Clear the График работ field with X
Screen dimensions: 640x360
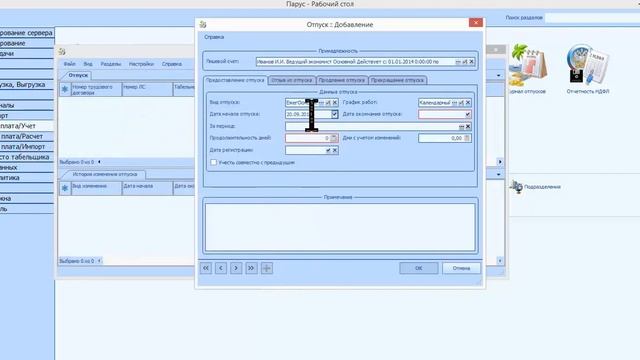[x=468, y=103]
